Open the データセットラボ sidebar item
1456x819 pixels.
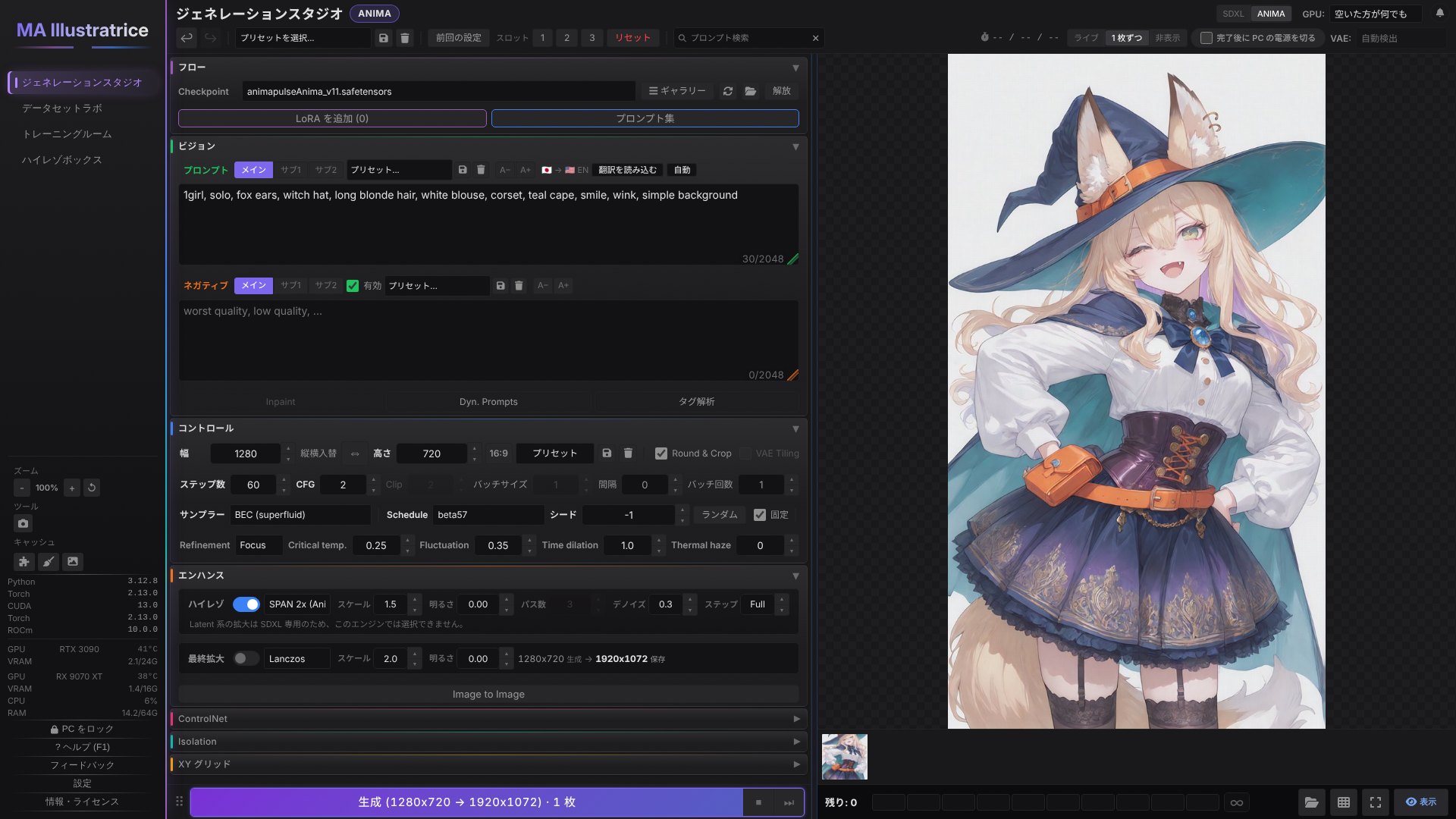tap(62, 108)
